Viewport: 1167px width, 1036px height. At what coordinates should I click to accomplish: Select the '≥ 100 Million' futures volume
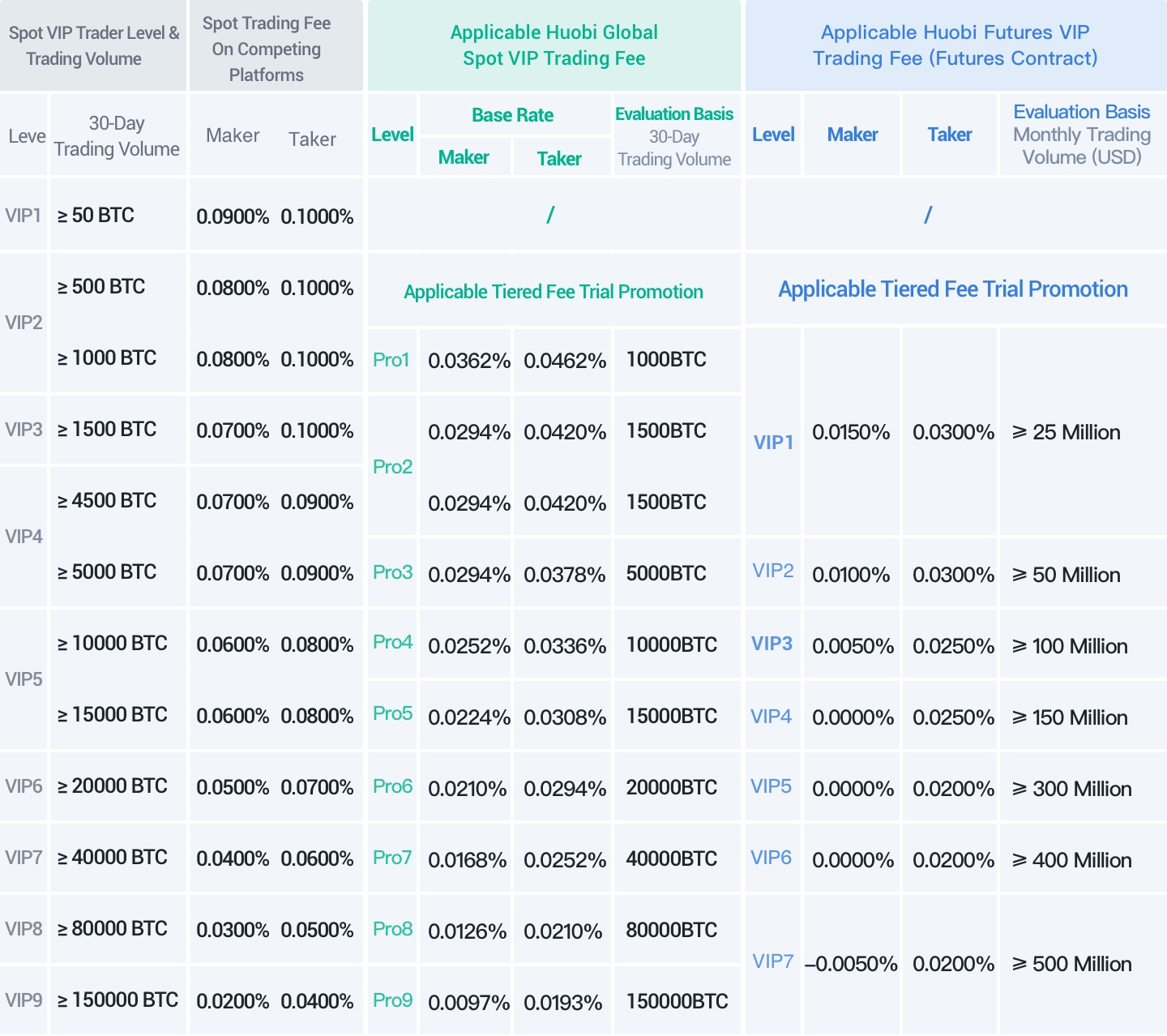(1070, 646)
